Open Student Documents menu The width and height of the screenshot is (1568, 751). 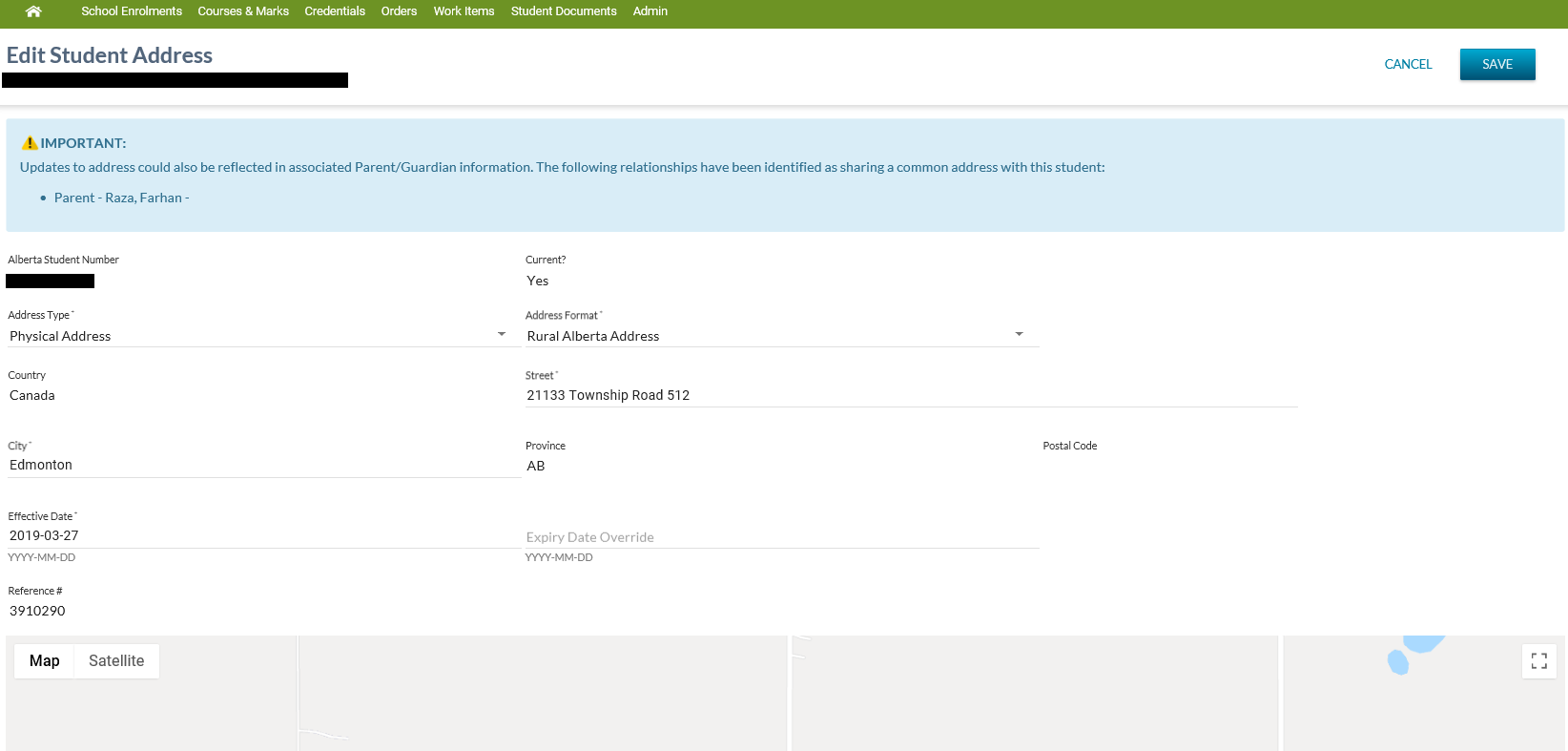(x=564, y=11)
